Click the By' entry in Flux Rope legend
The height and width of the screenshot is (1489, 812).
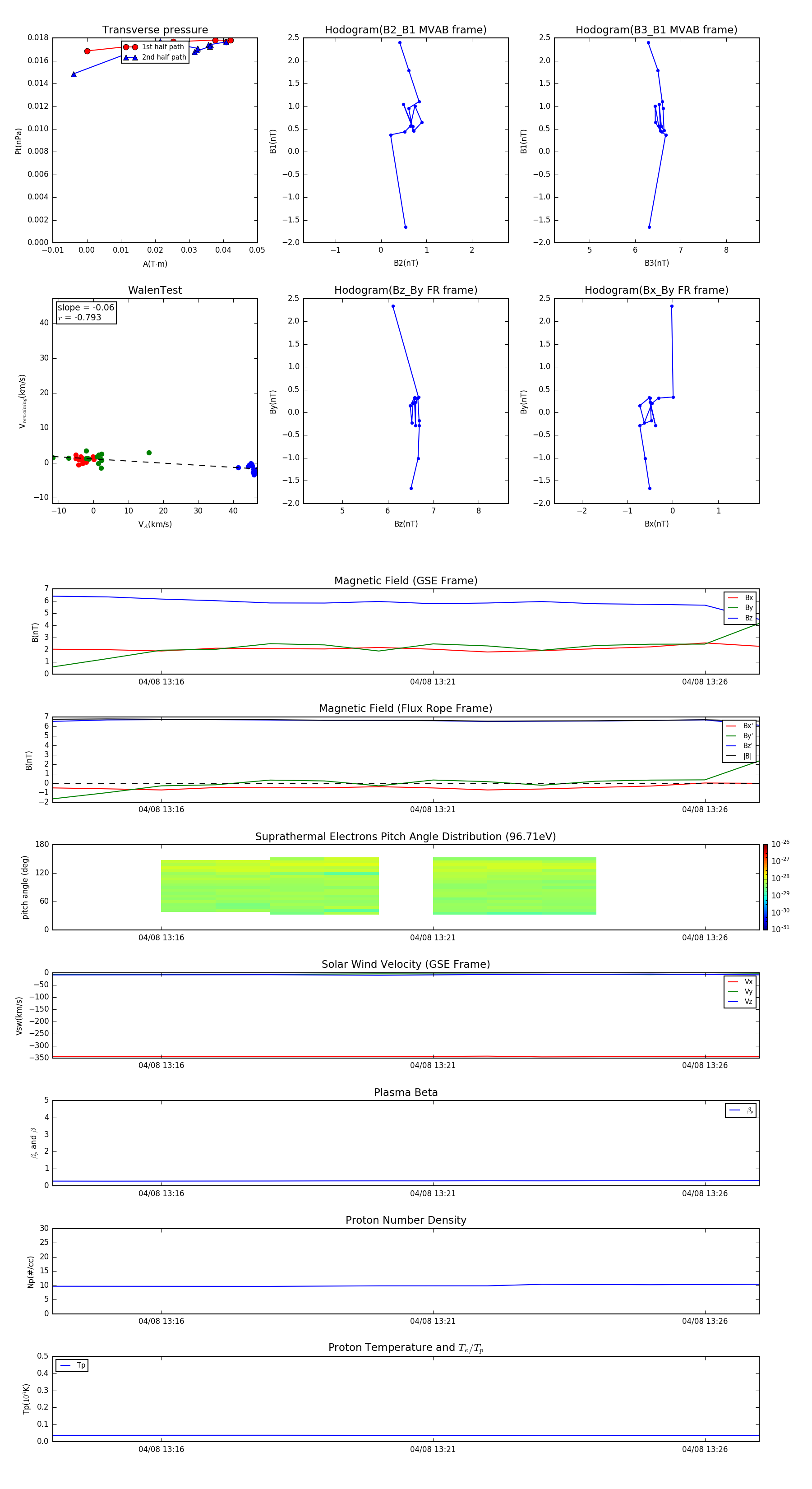739,736
